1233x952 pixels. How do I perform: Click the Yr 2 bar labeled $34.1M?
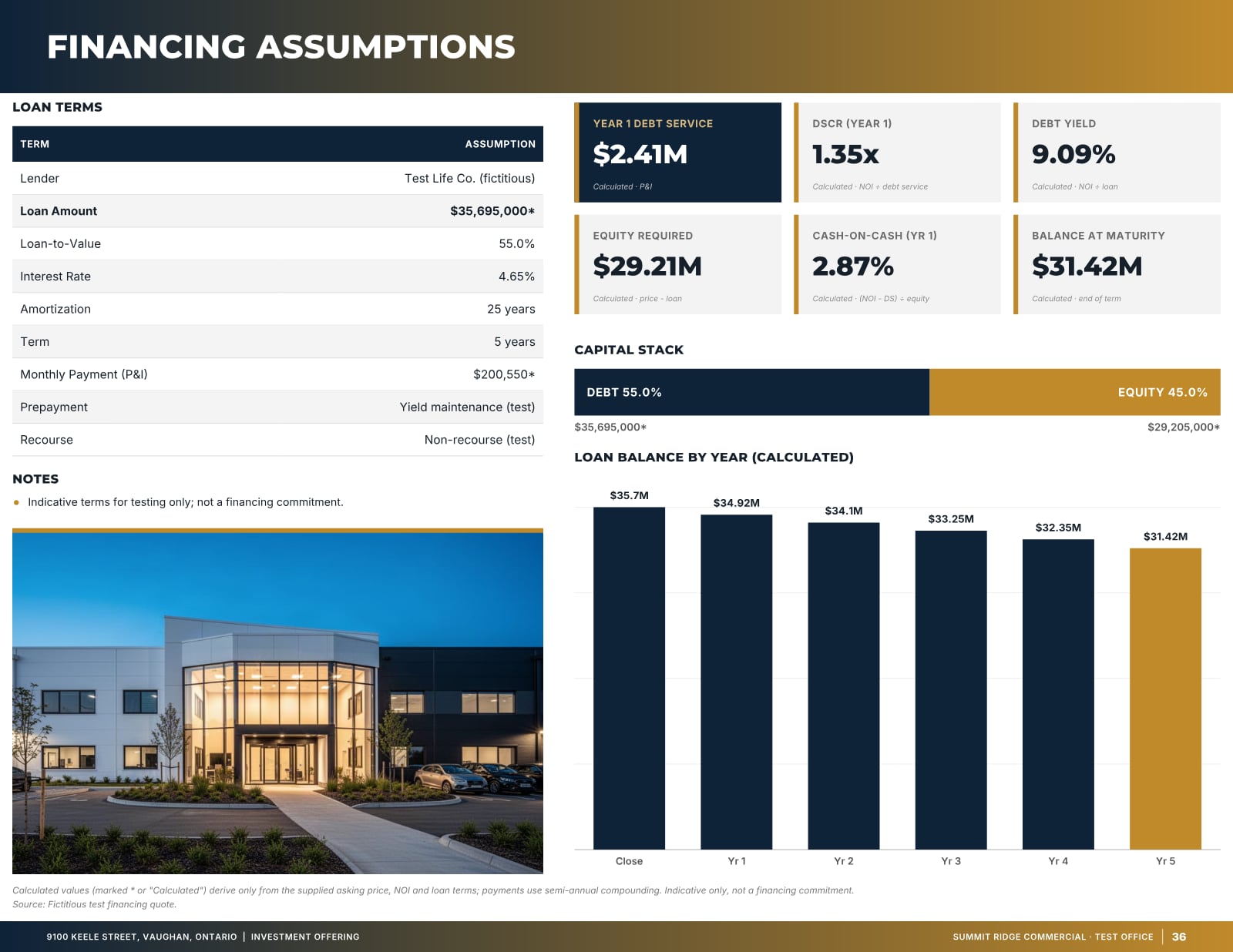pos(843,686)
